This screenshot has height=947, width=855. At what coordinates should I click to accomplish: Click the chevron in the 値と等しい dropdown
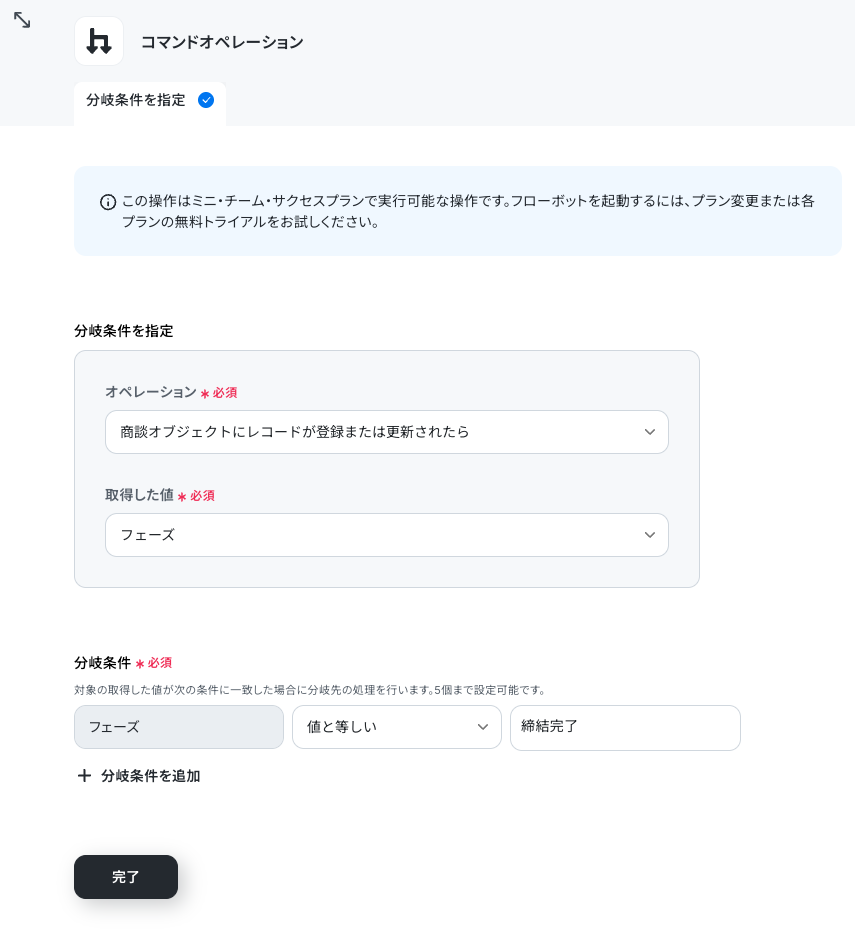point(483,727)
